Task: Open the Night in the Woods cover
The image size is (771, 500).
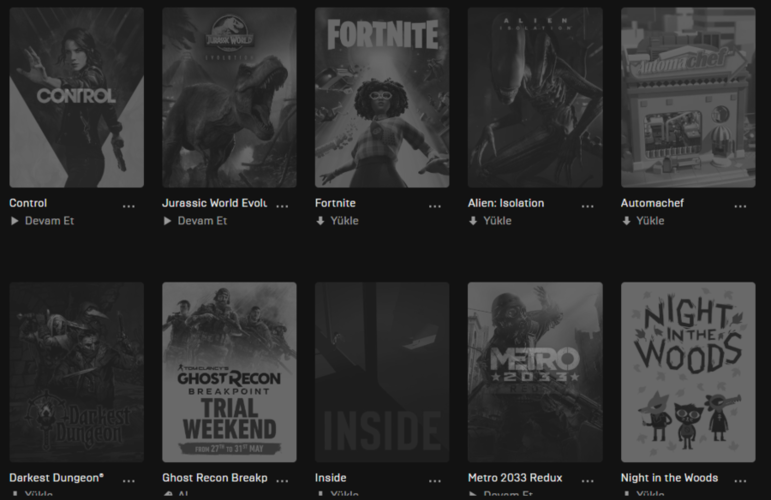Action: point(688,372)
